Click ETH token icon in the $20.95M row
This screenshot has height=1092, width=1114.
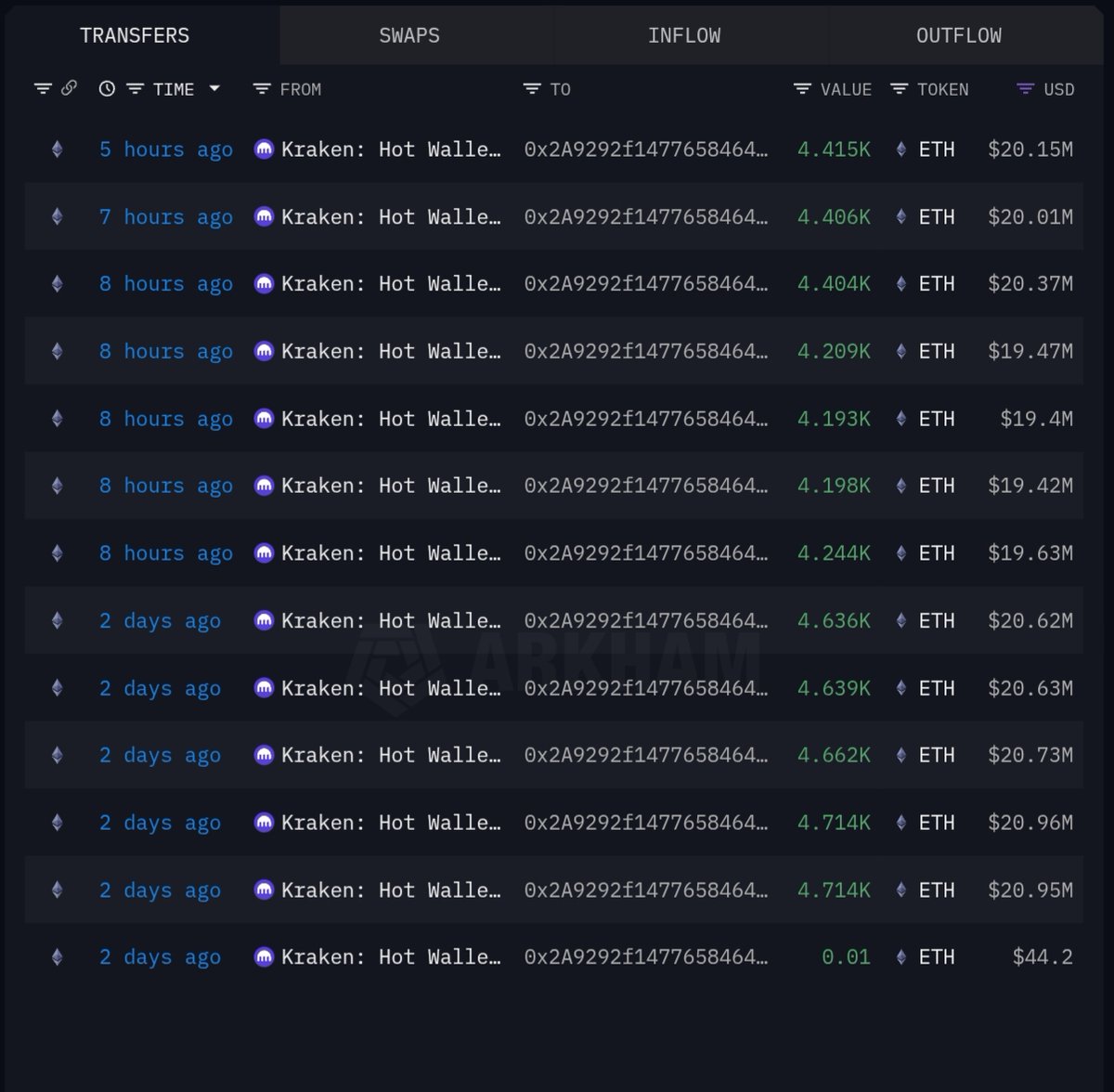(900, 890)
